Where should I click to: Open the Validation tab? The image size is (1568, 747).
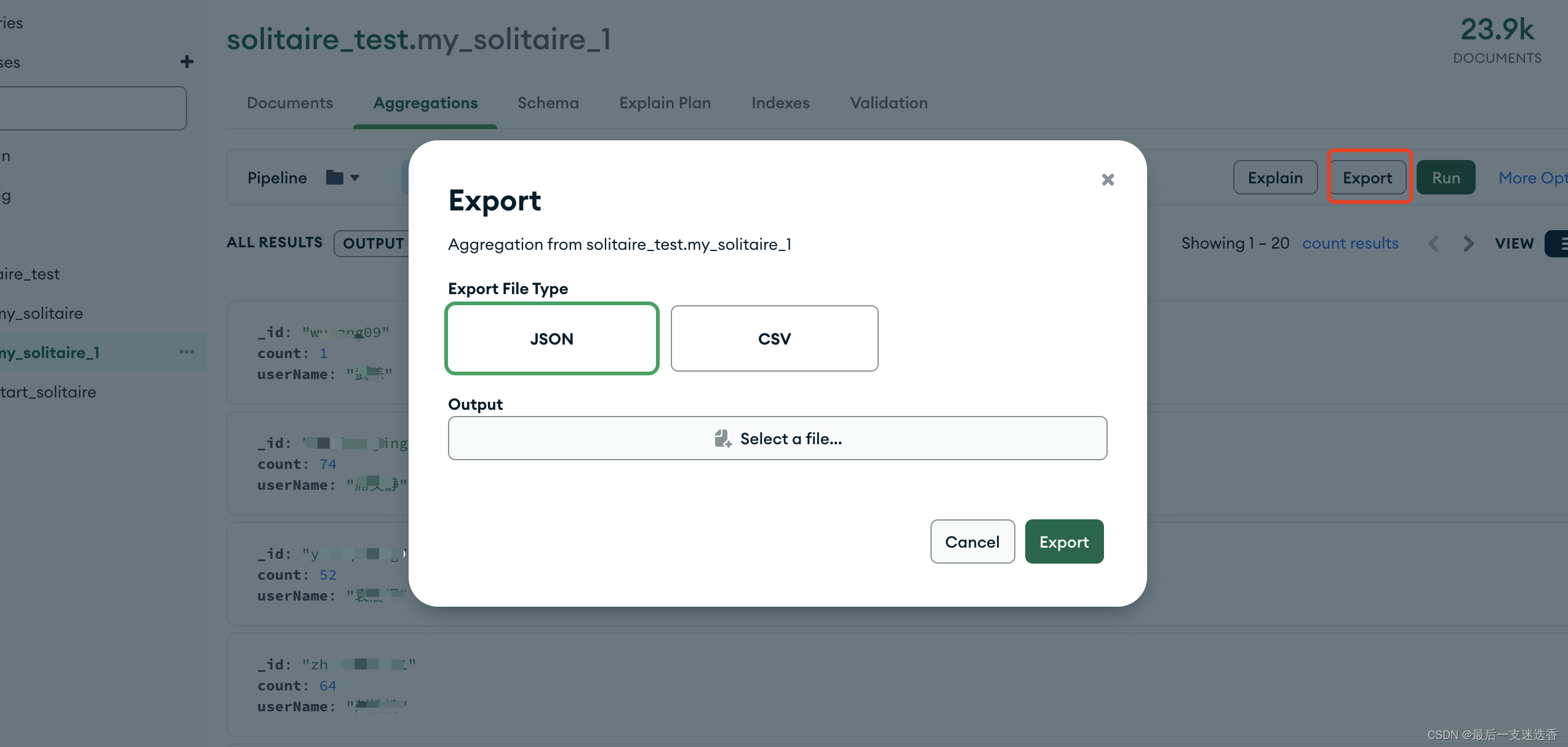[x=889, y=103]
